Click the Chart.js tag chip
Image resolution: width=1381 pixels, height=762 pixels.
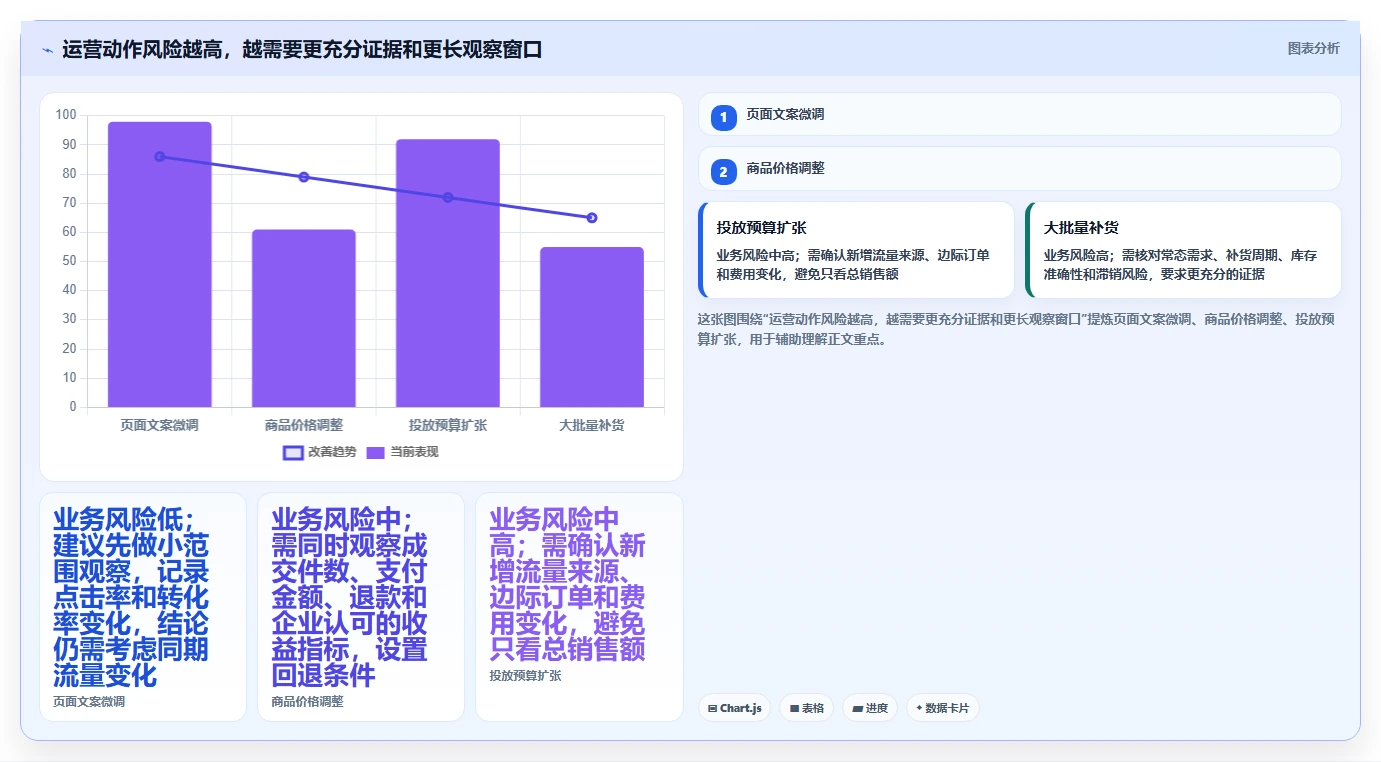click(x=734, y=708)
